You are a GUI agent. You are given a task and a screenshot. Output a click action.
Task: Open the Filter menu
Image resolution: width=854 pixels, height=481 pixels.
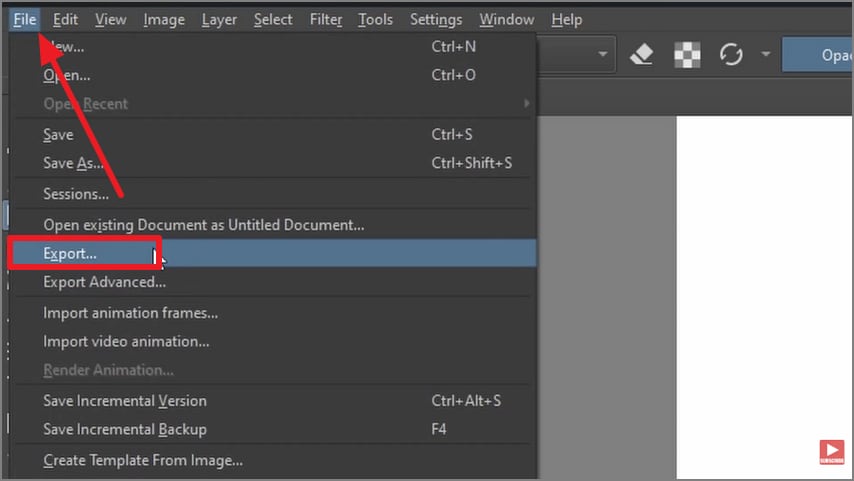326,20
